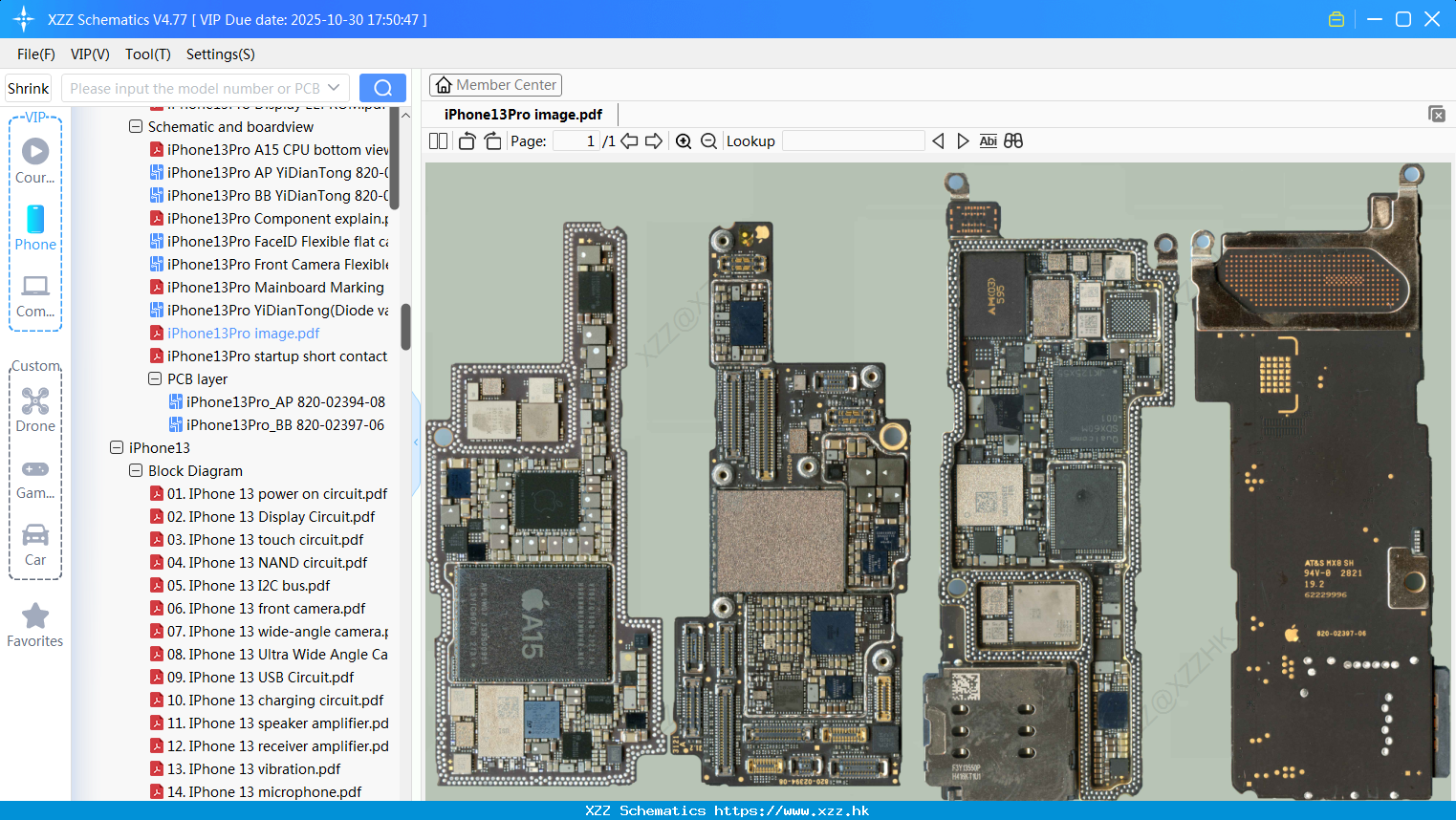1456x820 pixels.
Task: Click the Lookup text field
Action: [854, 141]
